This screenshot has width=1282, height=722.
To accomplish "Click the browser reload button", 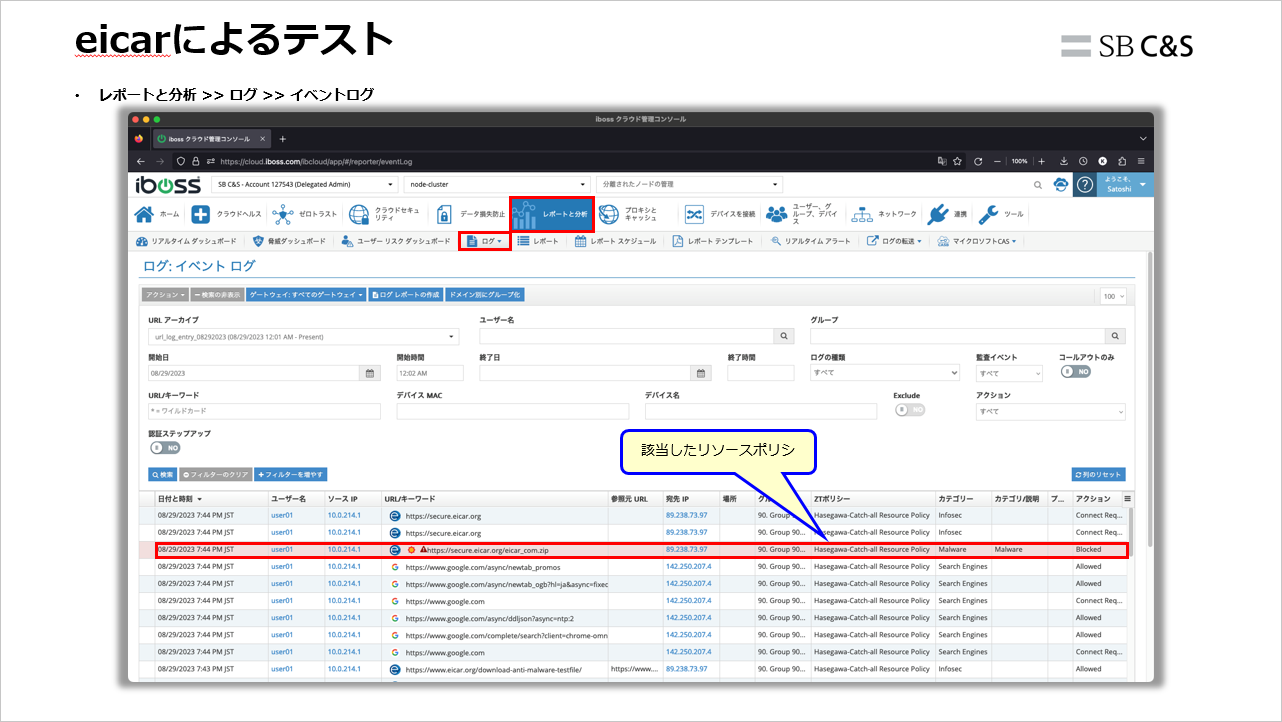I will click(977, 161).
